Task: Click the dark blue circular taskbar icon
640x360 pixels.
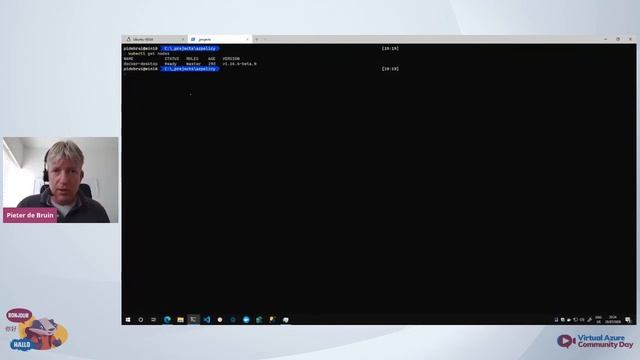Action: [x=233, y=320]
